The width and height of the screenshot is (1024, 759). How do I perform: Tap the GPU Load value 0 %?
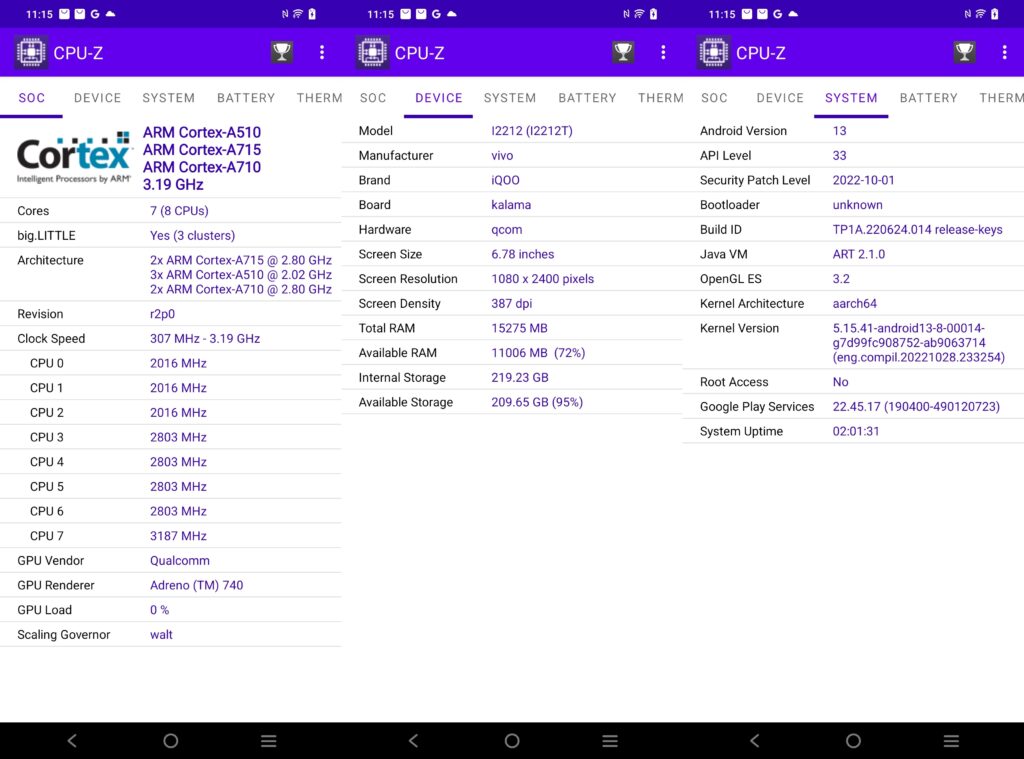[x=159, y=610]
